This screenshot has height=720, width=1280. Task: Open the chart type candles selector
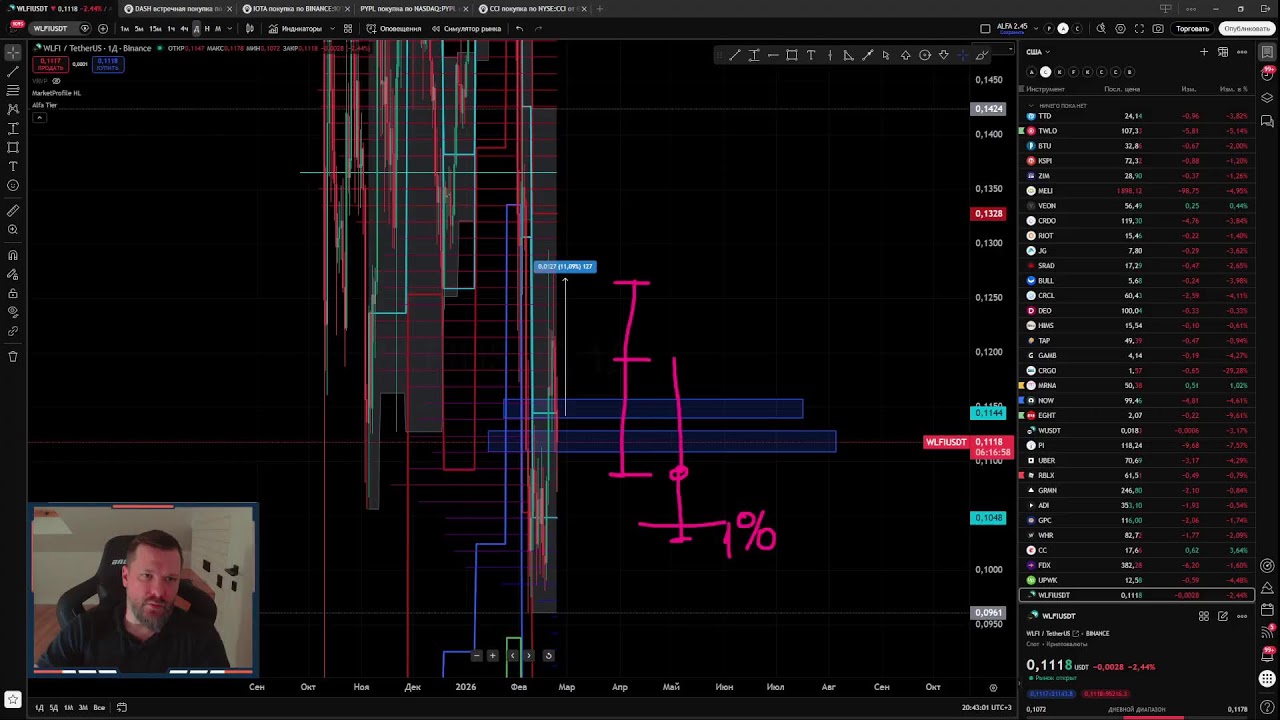tap(249, 28)
